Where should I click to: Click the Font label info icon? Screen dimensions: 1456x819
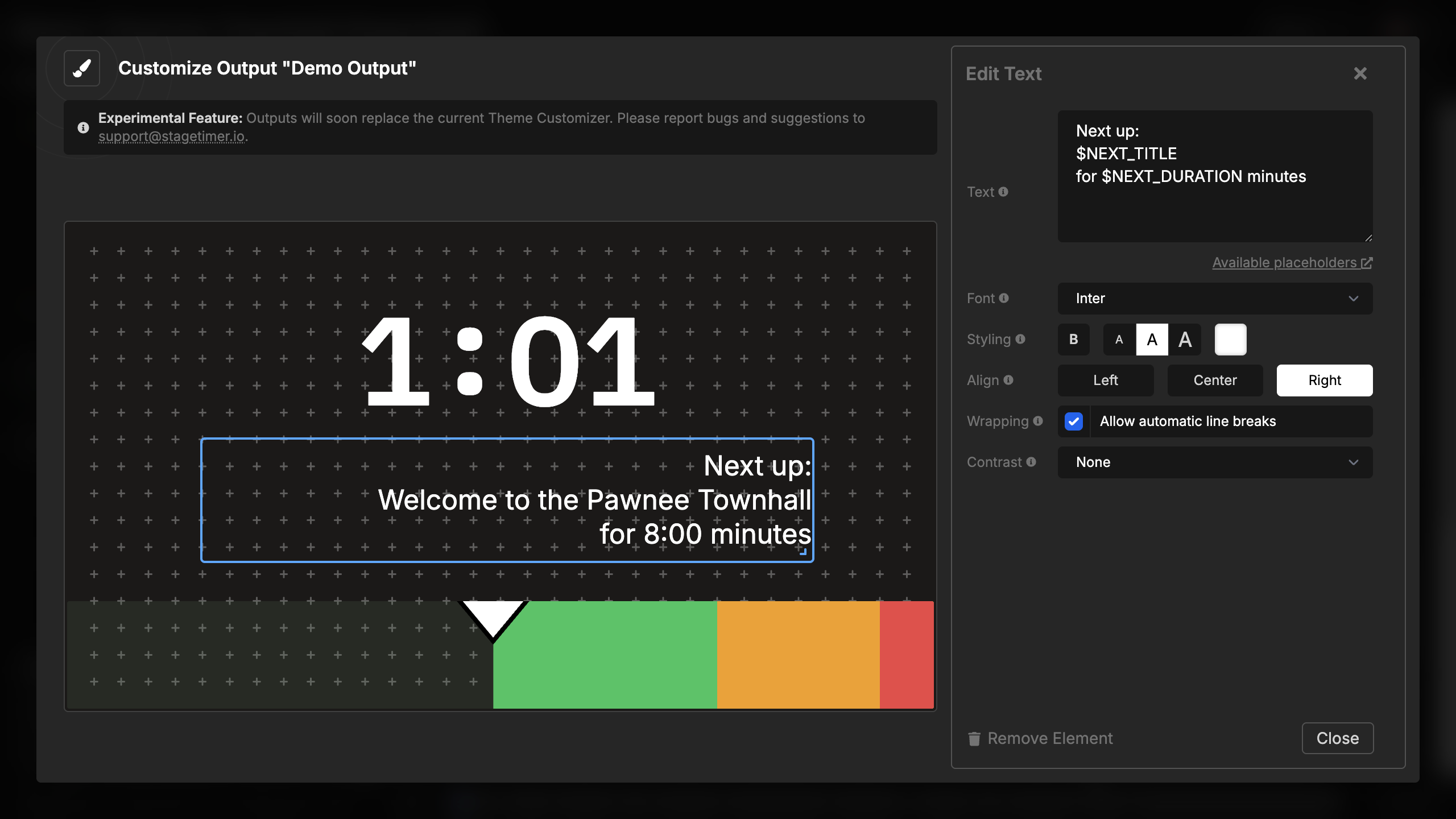coord(1004,298)
